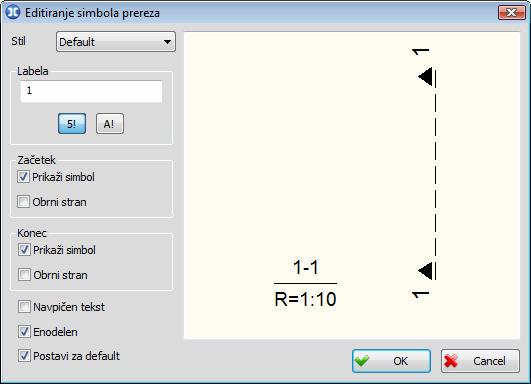The width and height of the screenshot is (531, 384).
Task: Click the 5! label button
Action: point(72,124)
